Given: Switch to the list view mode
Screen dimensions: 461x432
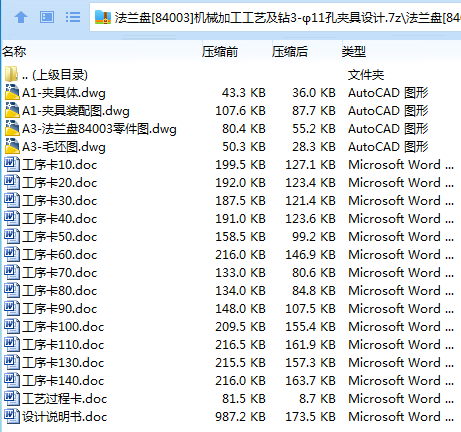Looking at the screenshot, I should 73,17.
